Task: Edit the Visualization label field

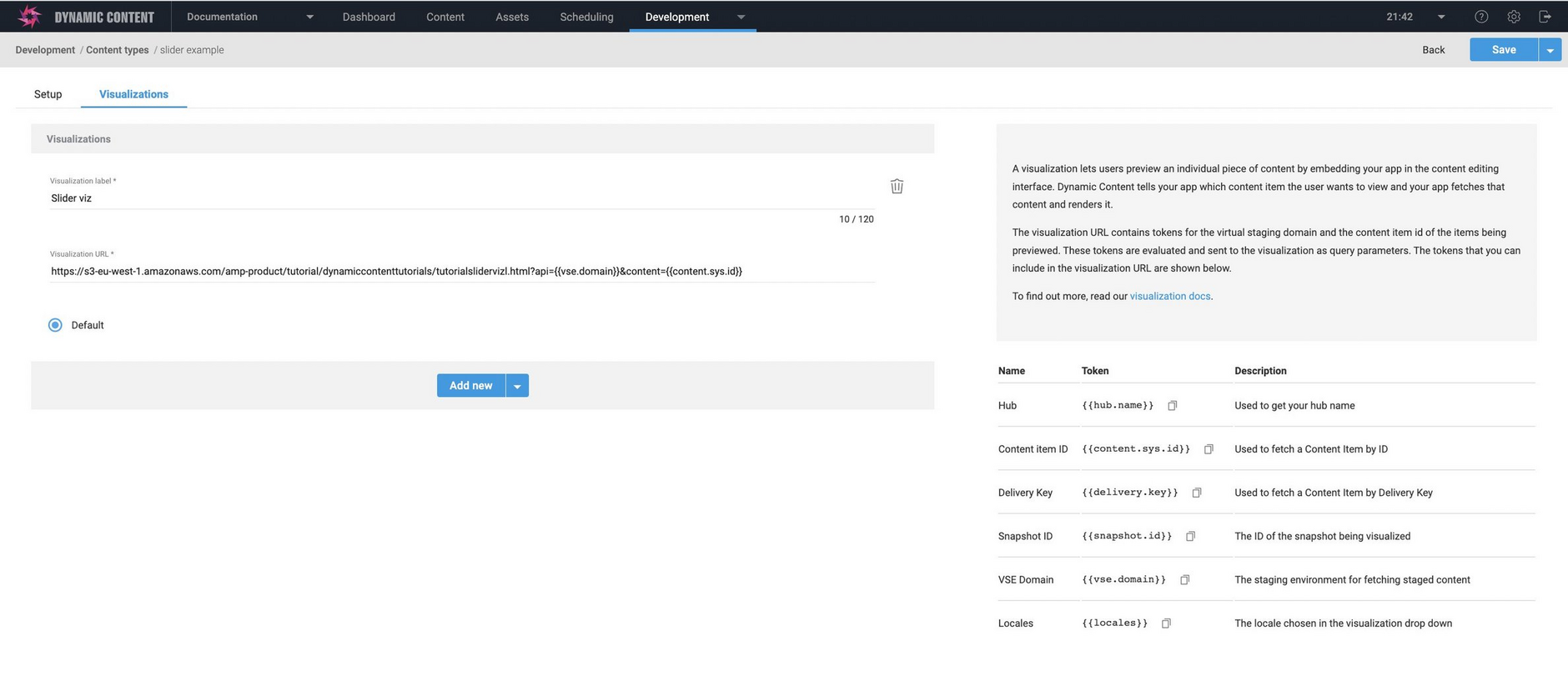Action: (462, 198)
